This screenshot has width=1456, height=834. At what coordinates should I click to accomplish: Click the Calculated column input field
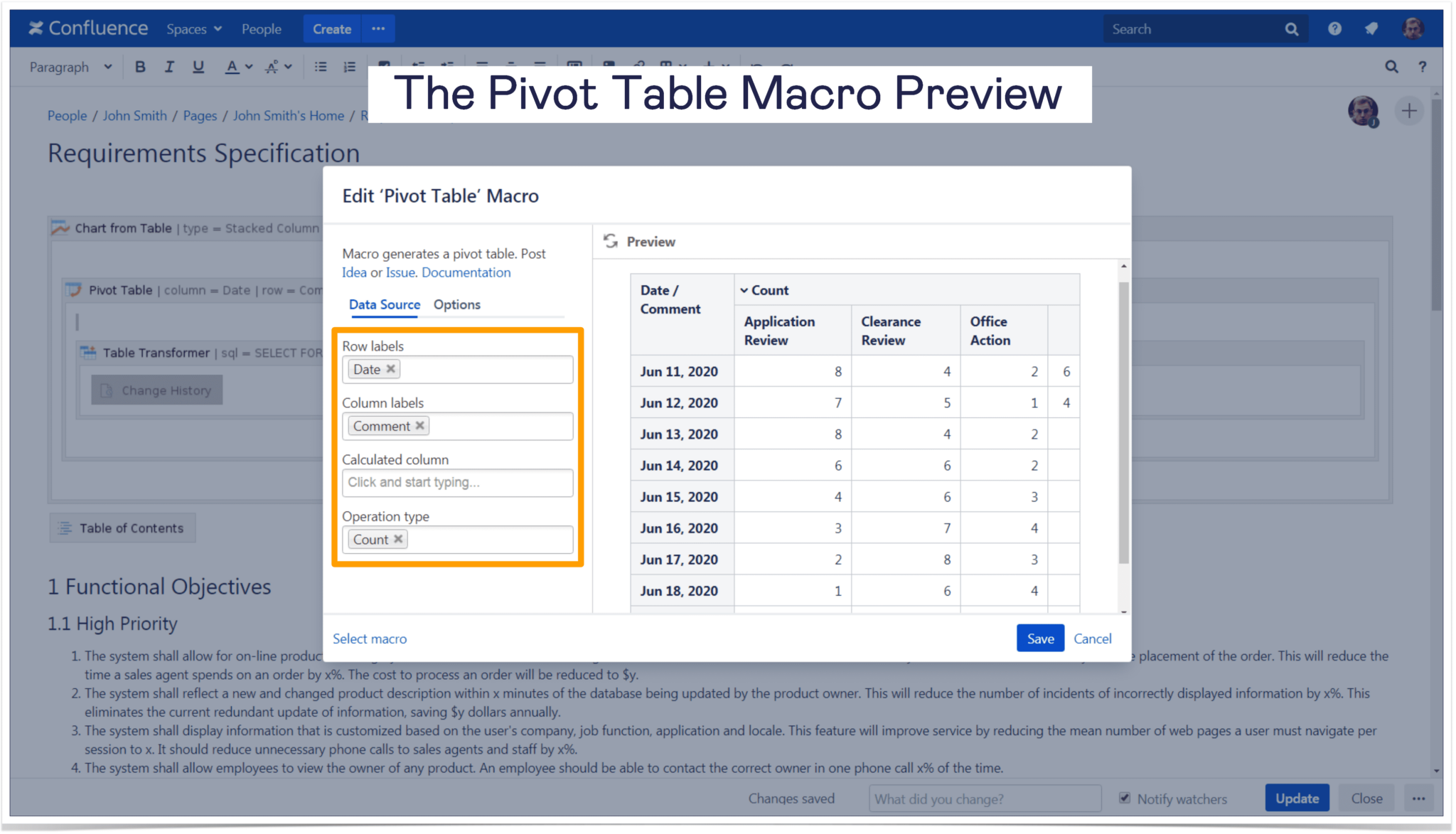click(457, 482)
